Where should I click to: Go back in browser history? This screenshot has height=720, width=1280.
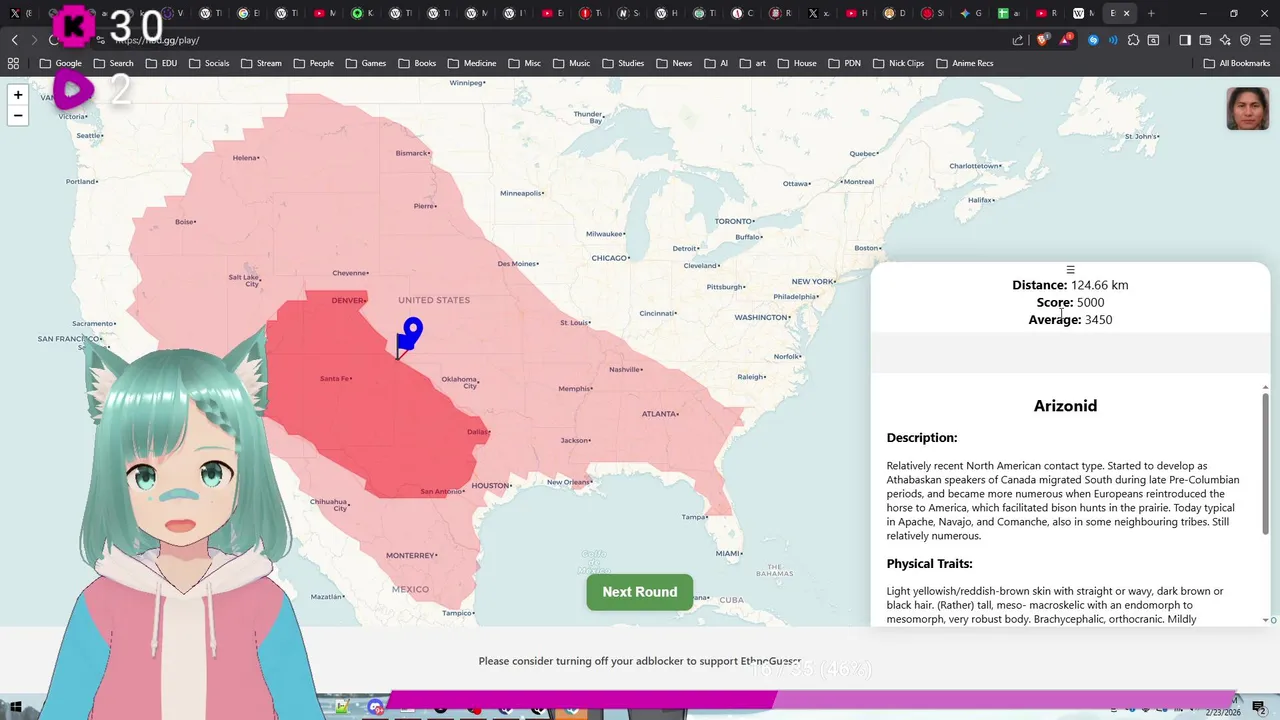click(15, 40)
